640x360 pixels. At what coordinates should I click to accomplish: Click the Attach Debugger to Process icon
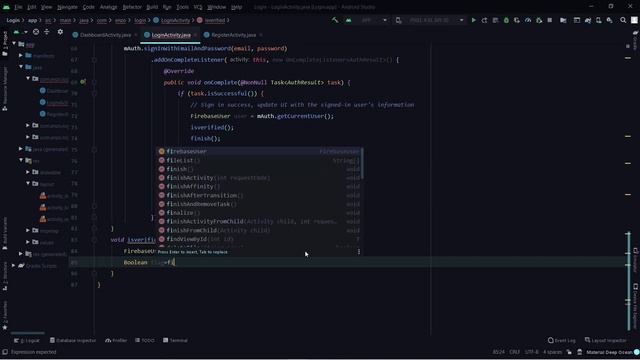pos(539,20)
